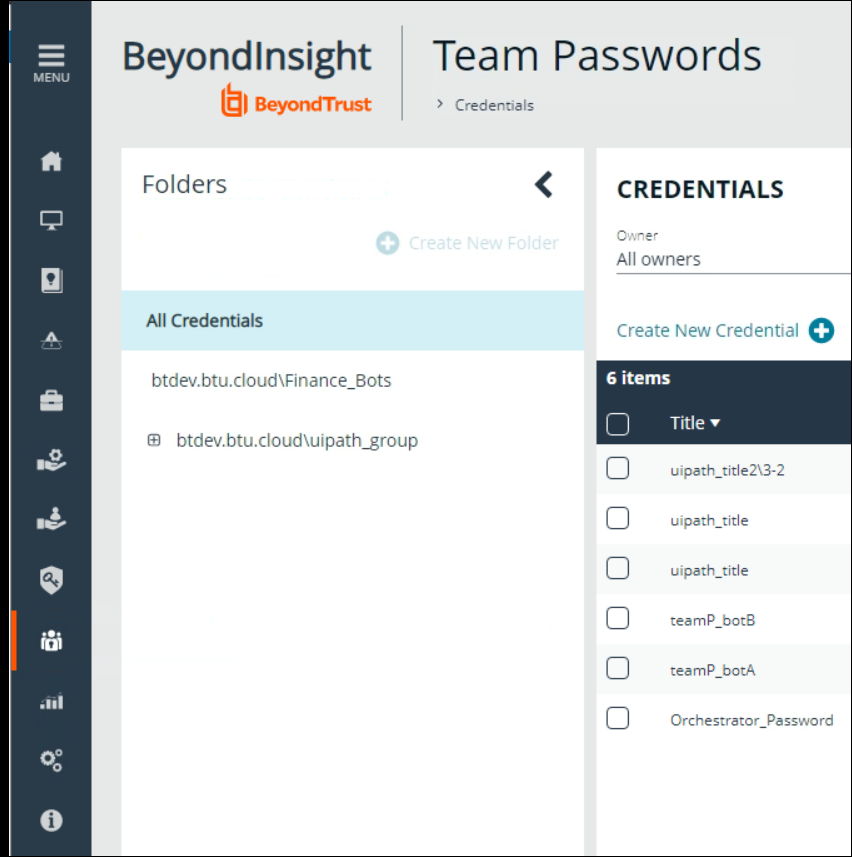Open the Secrets Safe shield-key icon
Viewport: 852px width, 857px height.
(50, 580)
